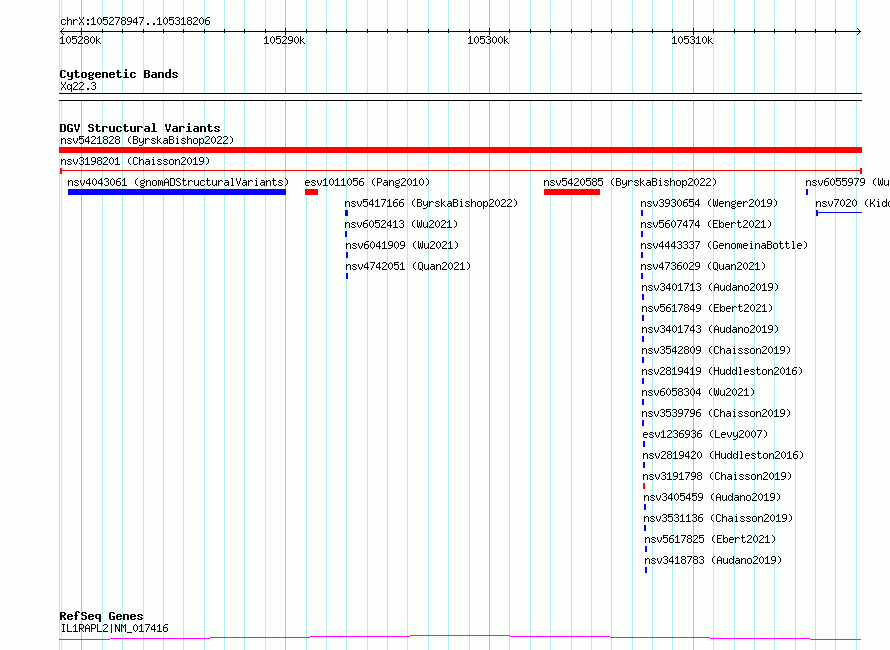Click nsv3191798 (Chaisson2019) label
The height and width of the screenshot is (650, 890).
[x=717, y=476]
